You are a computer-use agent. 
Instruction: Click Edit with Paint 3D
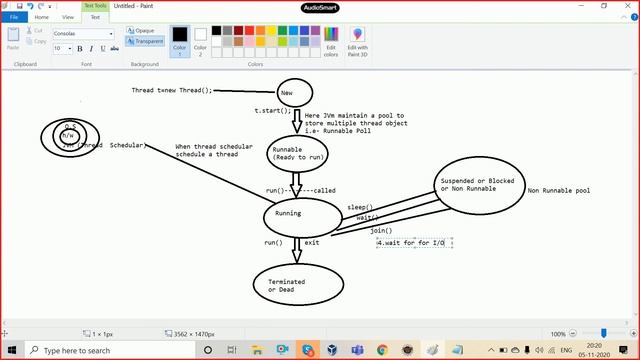click(358, 42)
